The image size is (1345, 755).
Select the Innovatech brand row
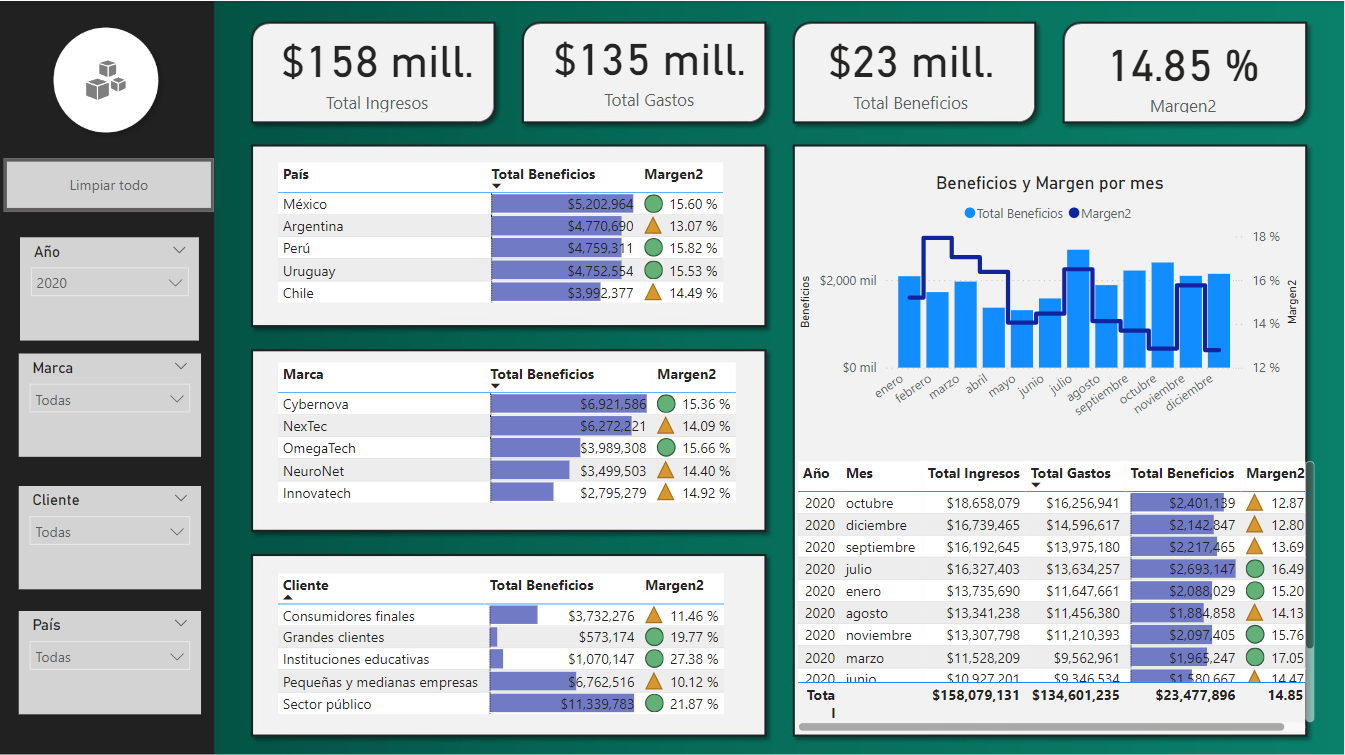tap(507, 492)
